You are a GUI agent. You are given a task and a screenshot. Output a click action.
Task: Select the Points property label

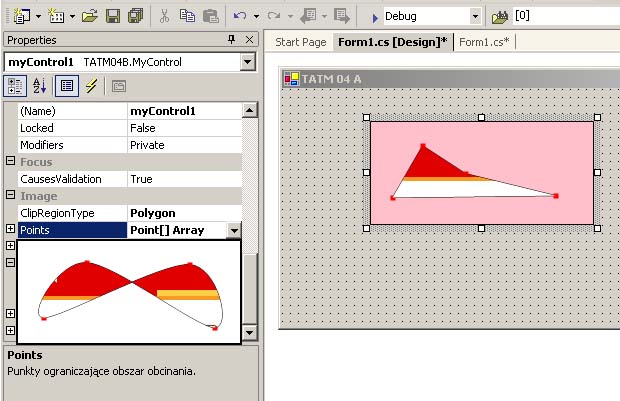pos(73,230)
